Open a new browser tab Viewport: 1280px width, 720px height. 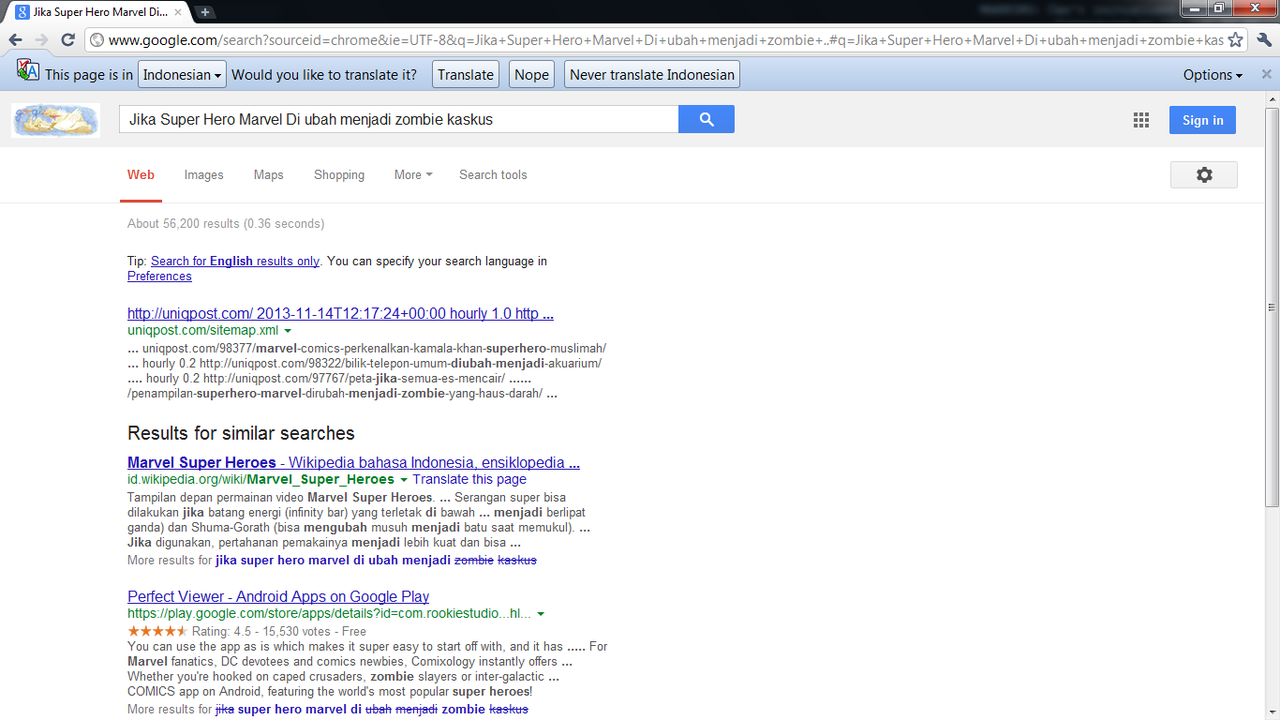204,12
